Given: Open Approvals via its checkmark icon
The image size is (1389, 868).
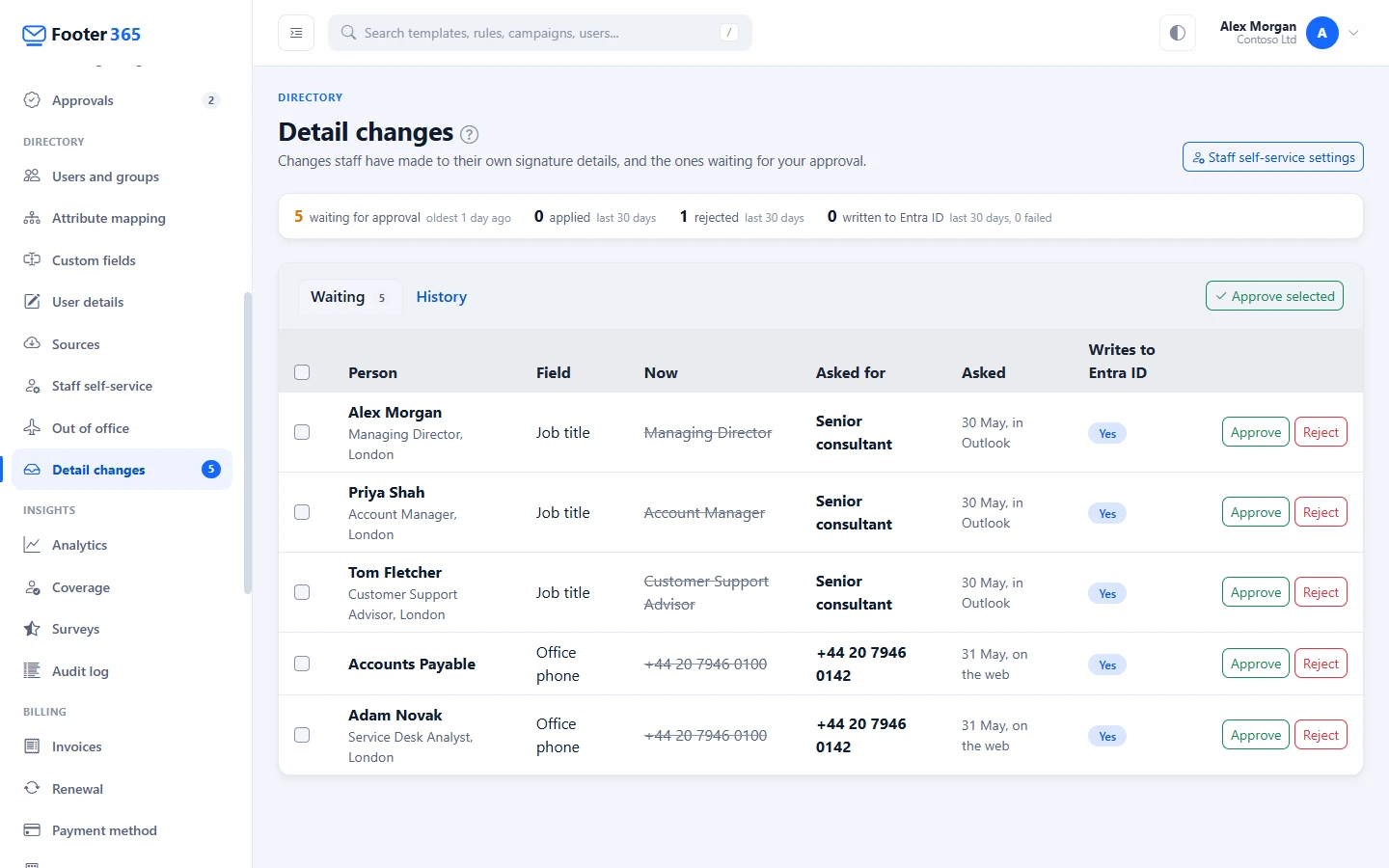Looking at the screenshot, I should [x=32, y=100].
